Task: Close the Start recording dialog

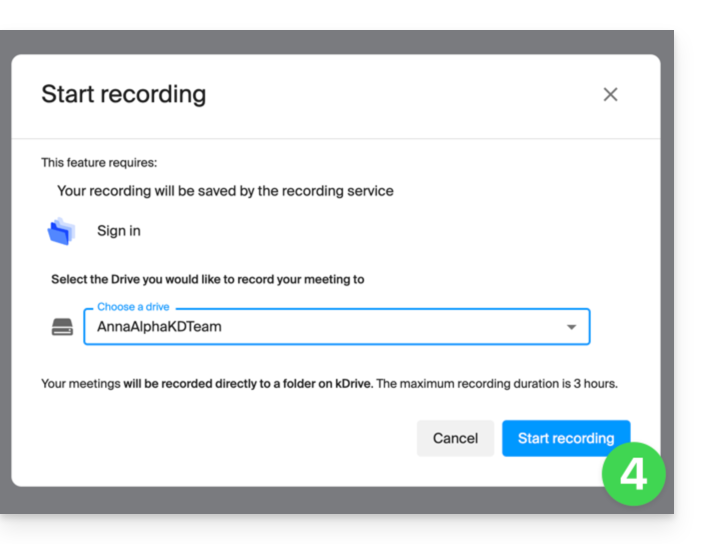Action: point(610,95)
